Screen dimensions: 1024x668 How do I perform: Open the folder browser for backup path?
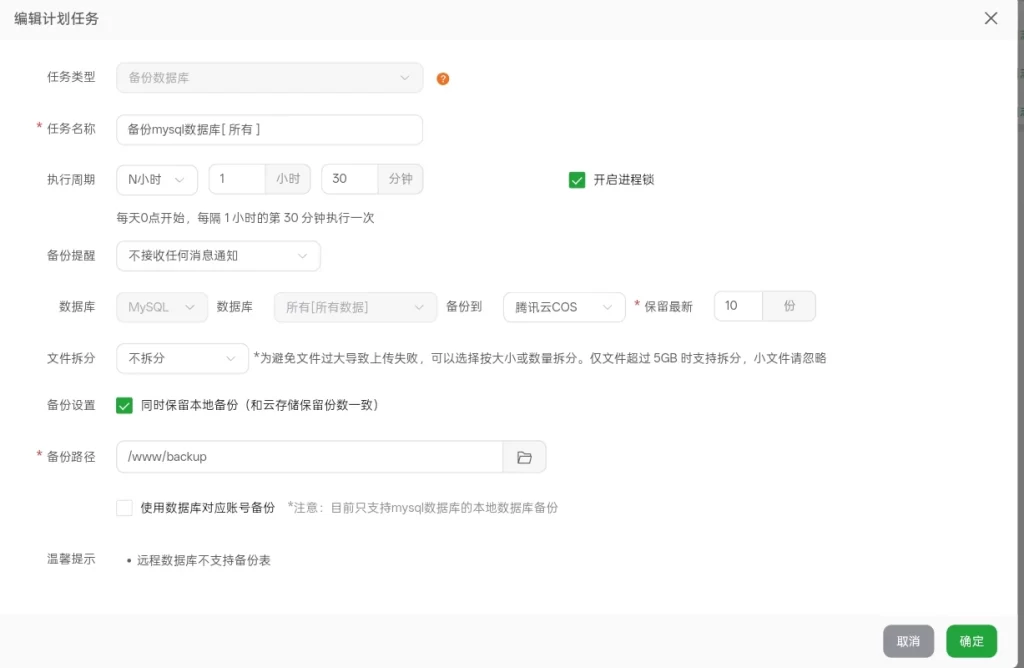click(524, 457)
